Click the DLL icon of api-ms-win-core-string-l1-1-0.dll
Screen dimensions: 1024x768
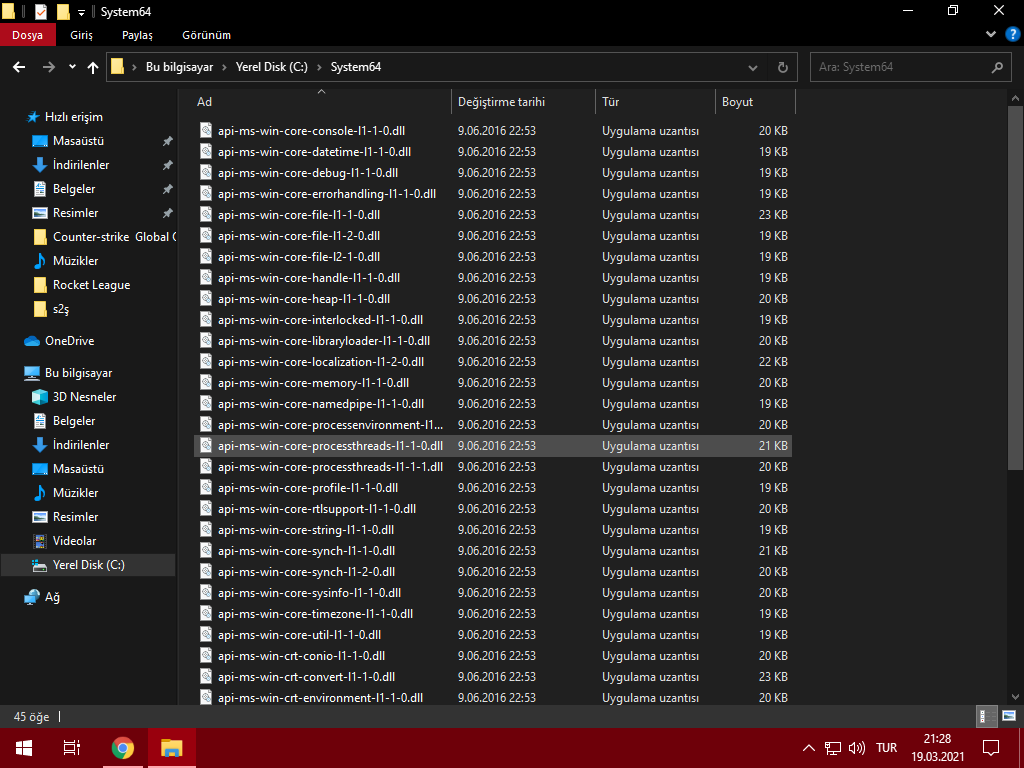coord(206,530)
